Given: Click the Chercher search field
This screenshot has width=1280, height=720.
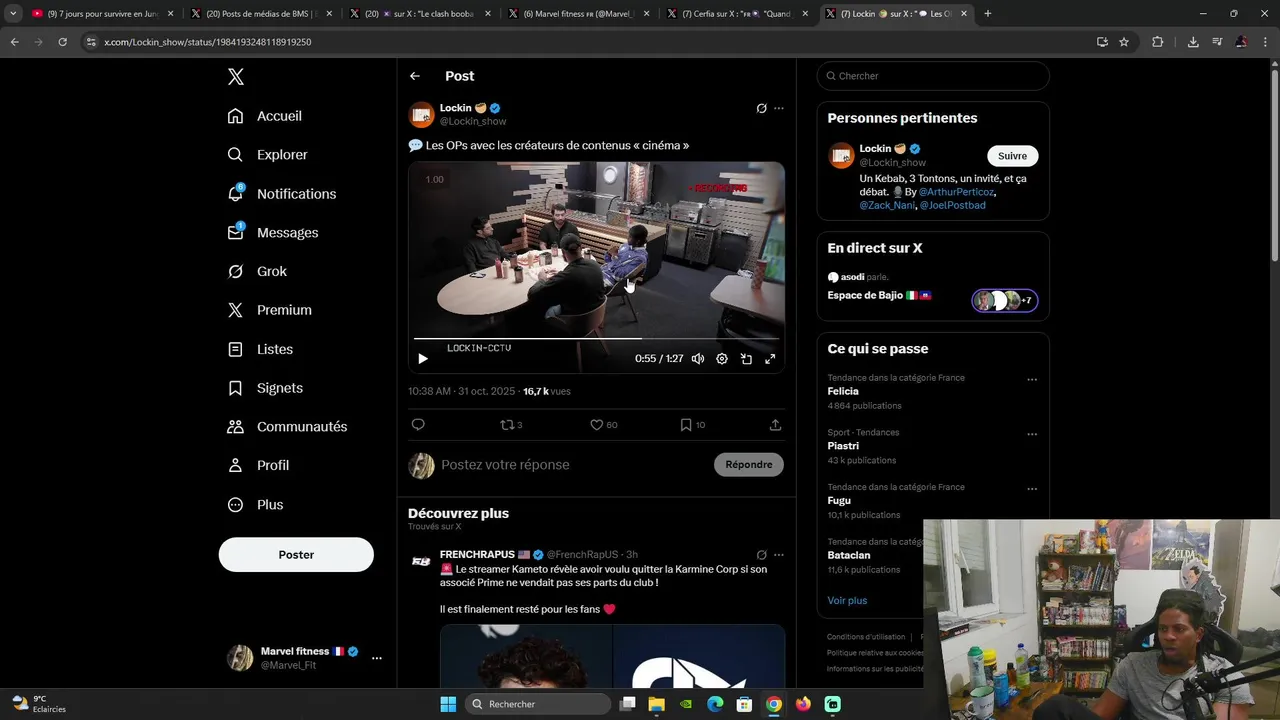Looking at the screenshot, I should point(933,76).
